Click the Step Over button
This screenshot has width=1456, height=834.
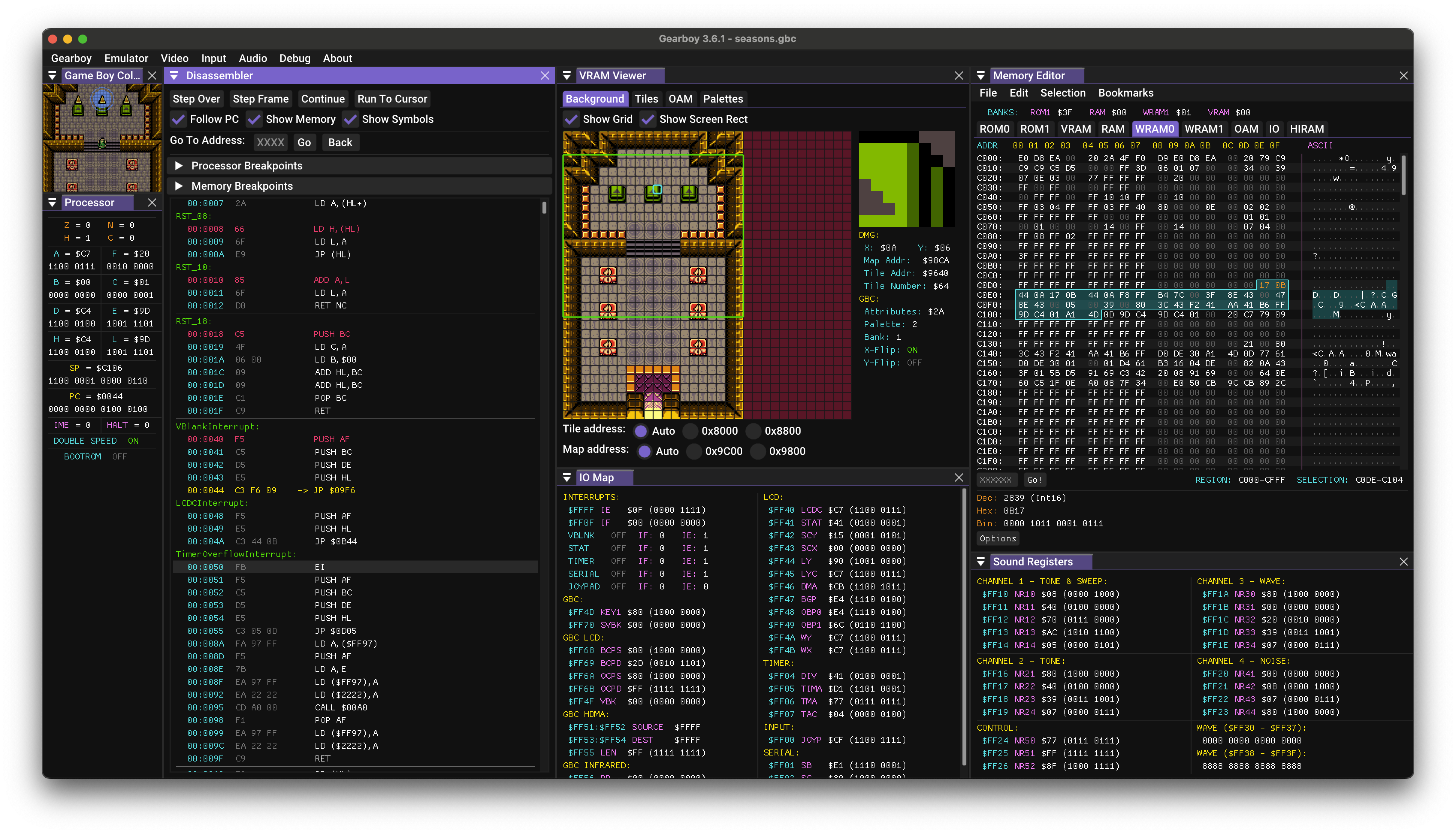click(196, 98)
